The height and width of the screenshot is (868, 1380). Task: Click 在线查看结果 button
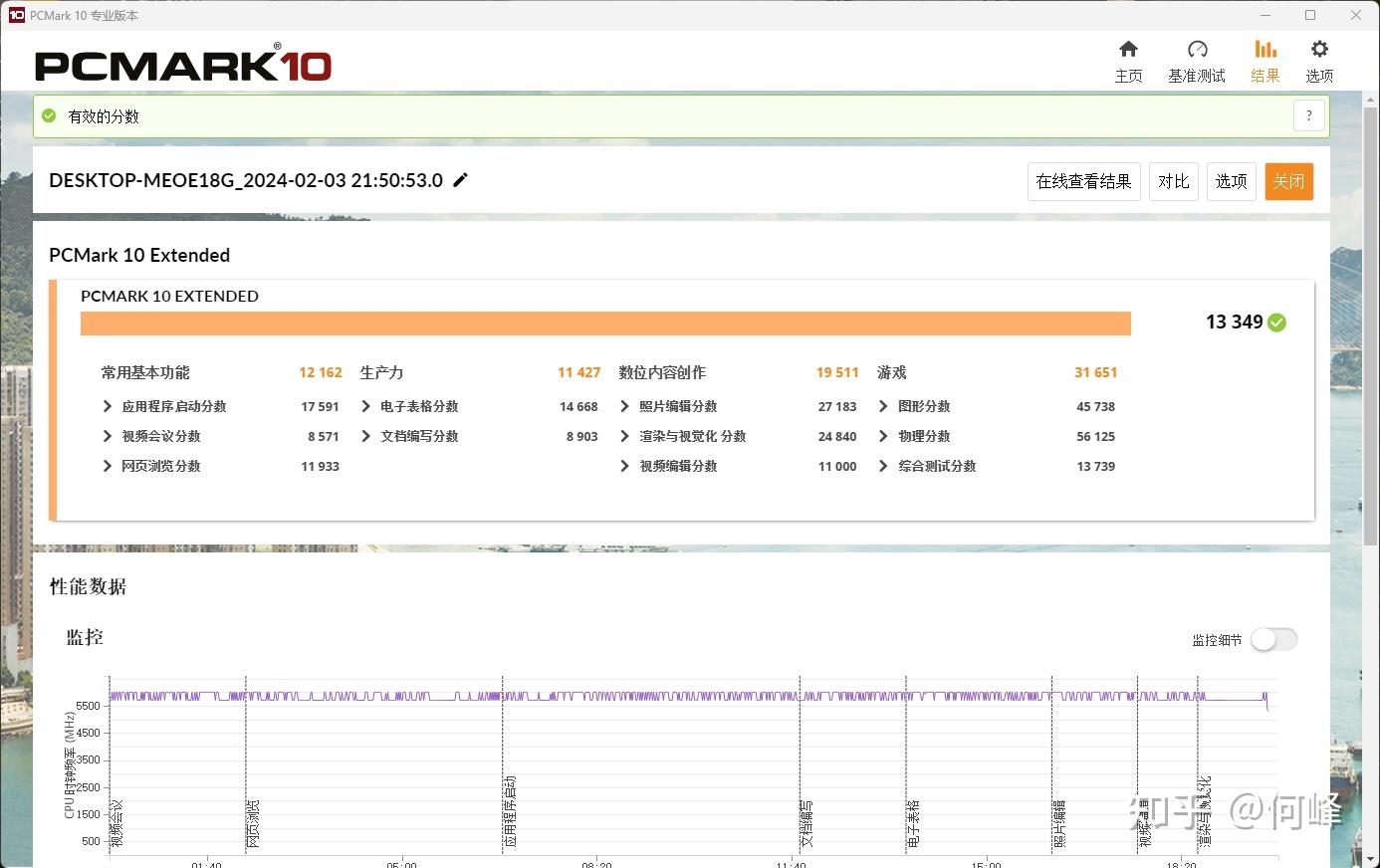[1083, 181]
